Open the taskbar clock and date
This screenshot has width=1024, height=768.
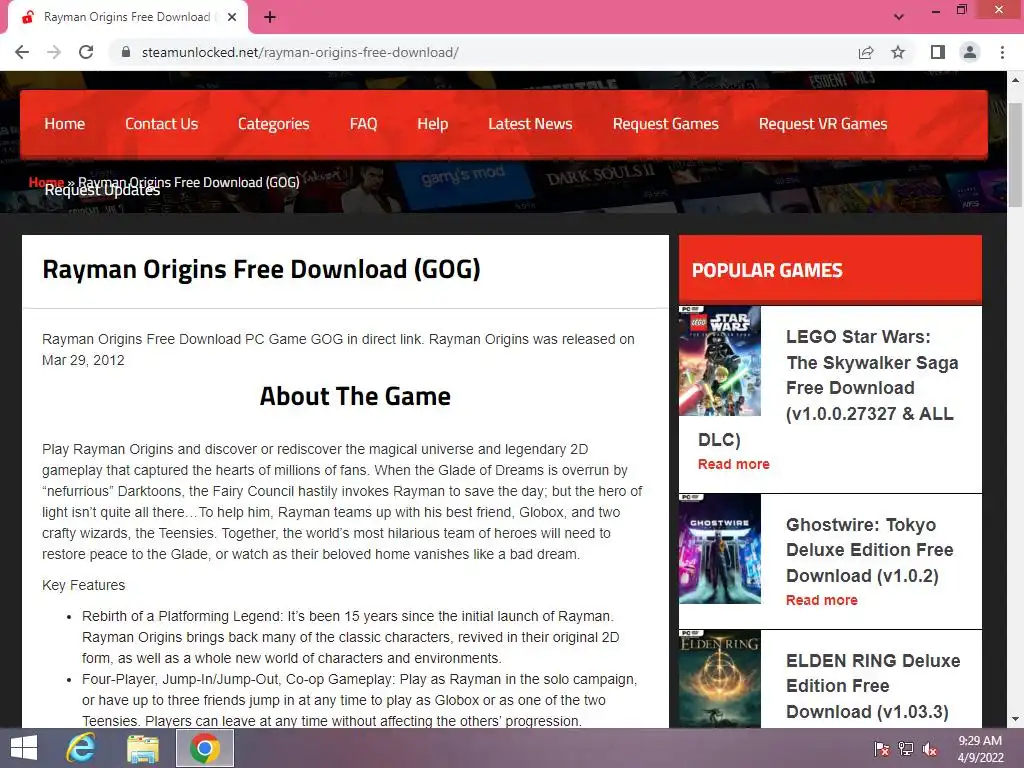click(980, 749)
